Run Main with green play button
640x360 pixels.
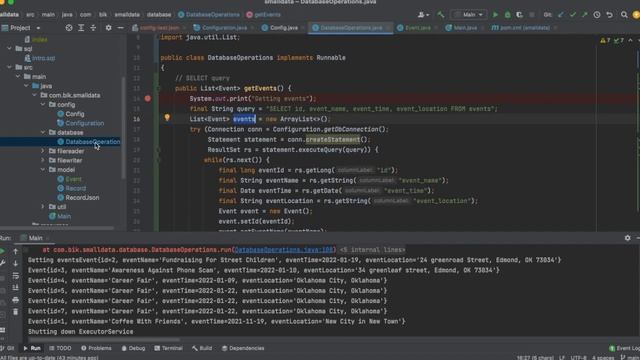point(495,15)
